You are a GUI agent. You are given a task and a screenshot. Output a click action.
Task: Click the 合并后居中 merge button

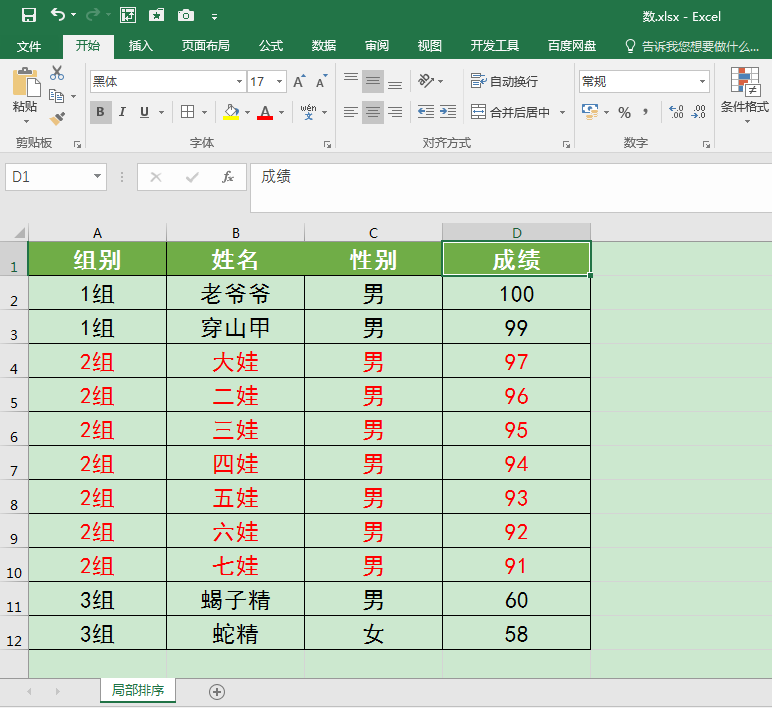[x=510, y=112]
